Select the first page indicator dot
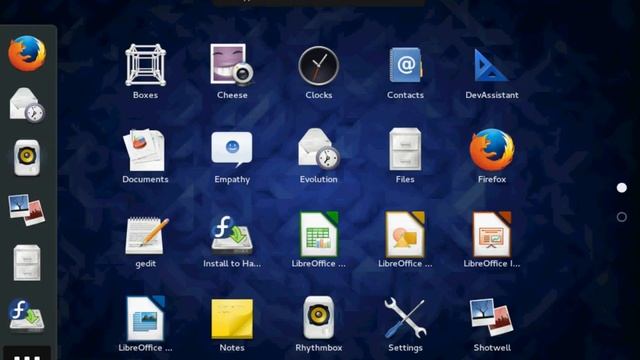 click(622, 187)
